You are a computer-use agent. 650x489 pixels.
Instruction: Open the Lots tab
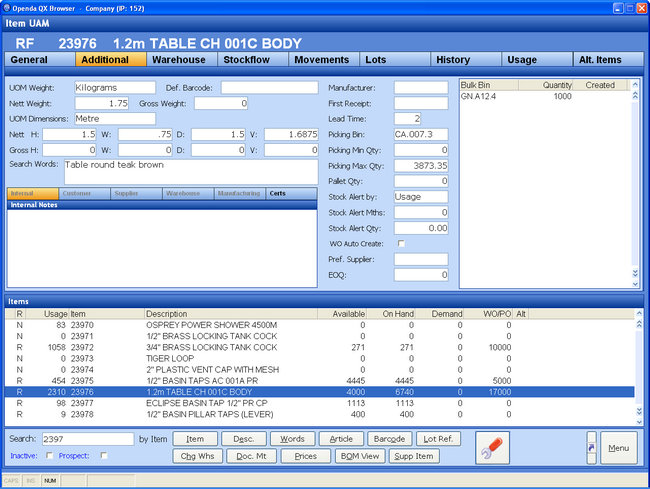click(395, 60)
